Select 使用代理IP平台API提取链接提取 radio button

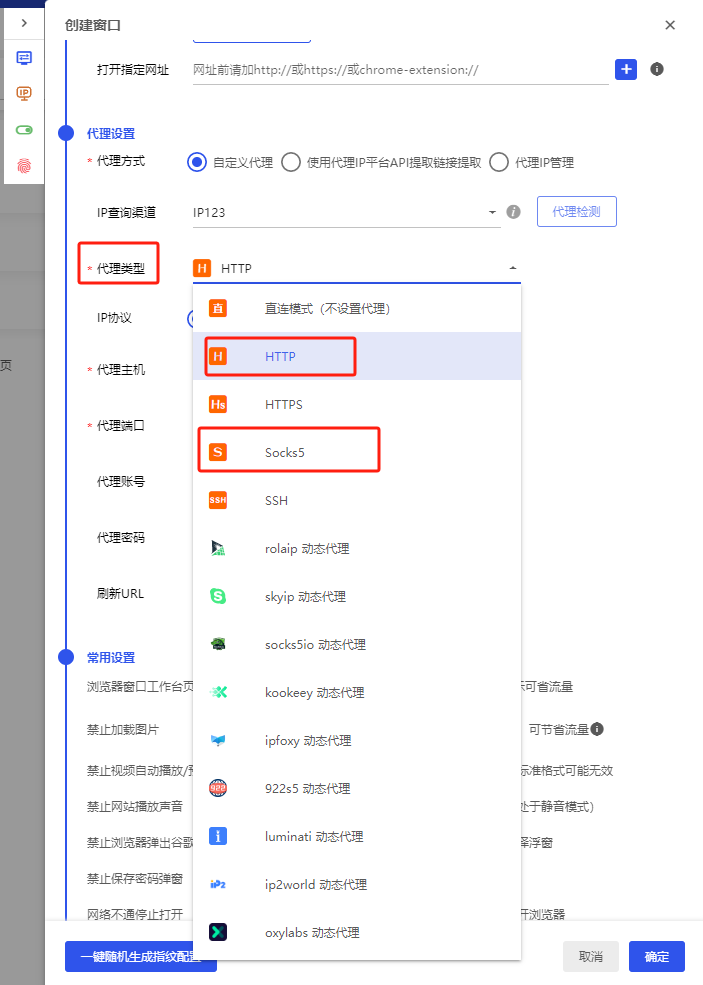291,163
